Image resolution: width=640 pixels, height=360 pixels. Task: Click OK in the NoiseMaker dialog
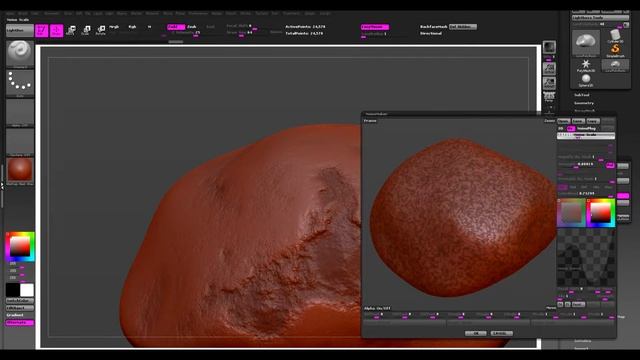tap(476, 333)
